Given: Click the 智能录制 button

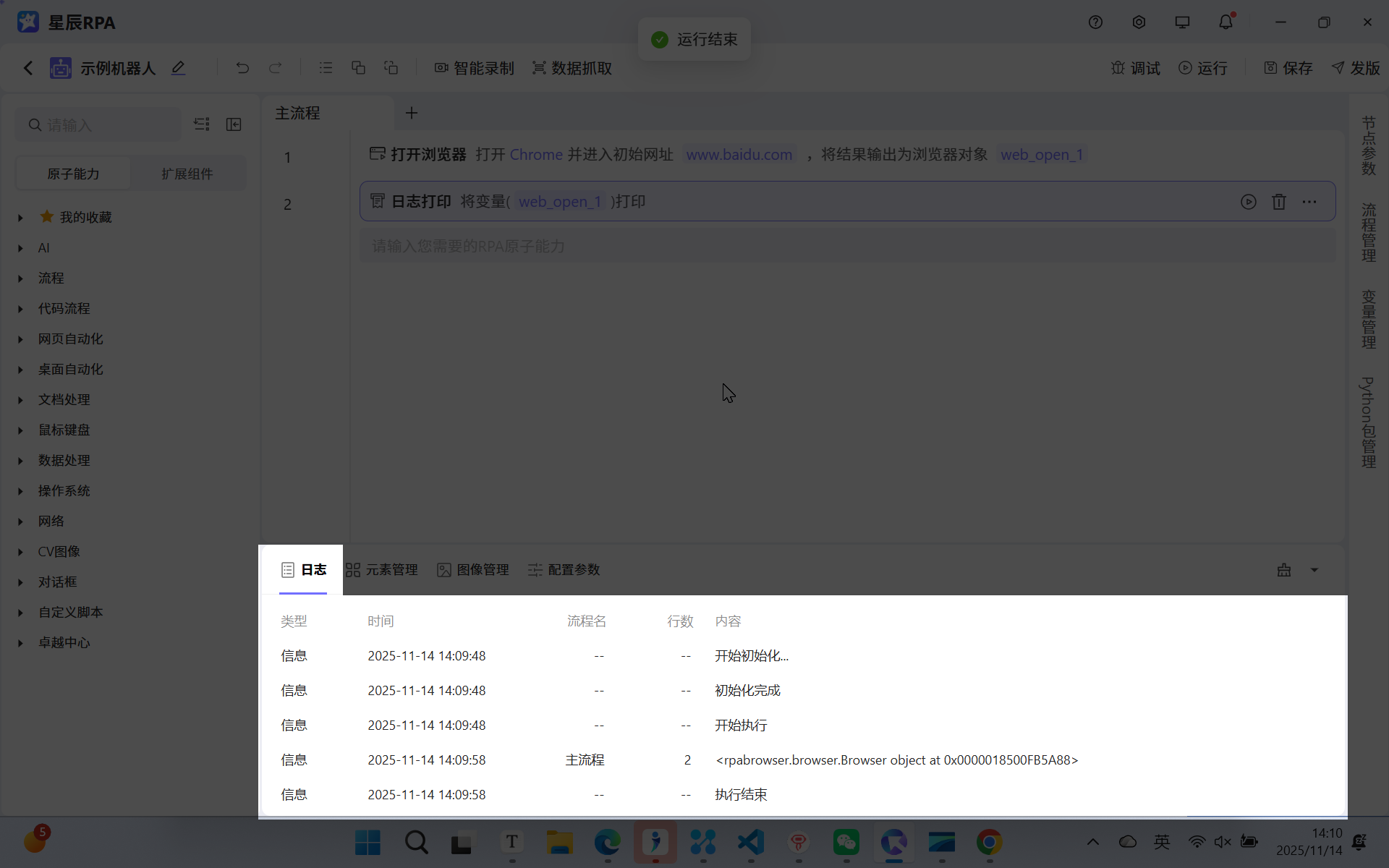Looking at the screenshot, I should 474,68.
